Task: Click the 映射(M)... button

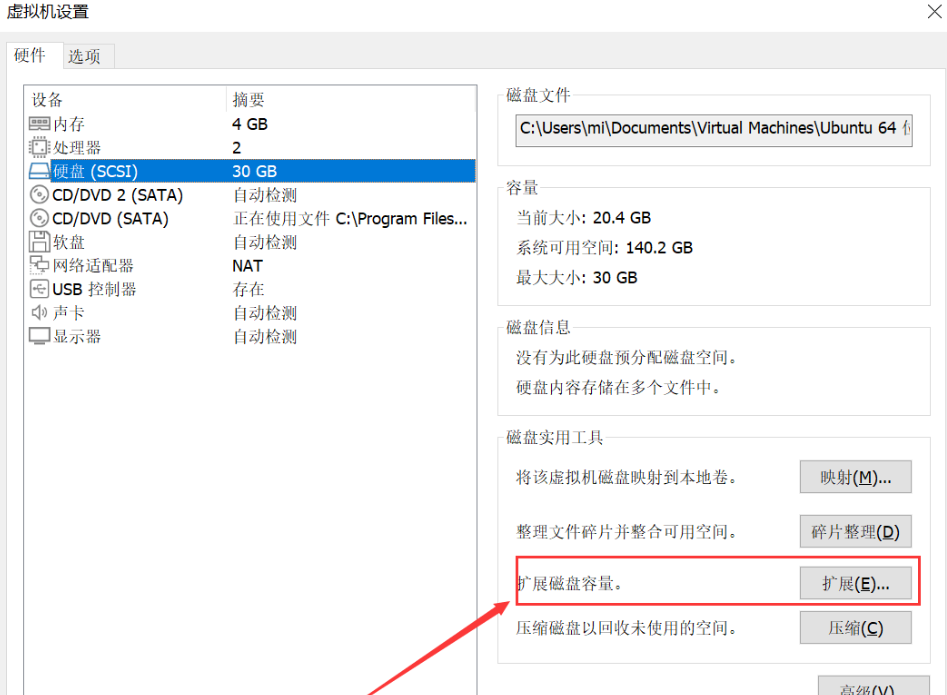Action: click(855, 478)
